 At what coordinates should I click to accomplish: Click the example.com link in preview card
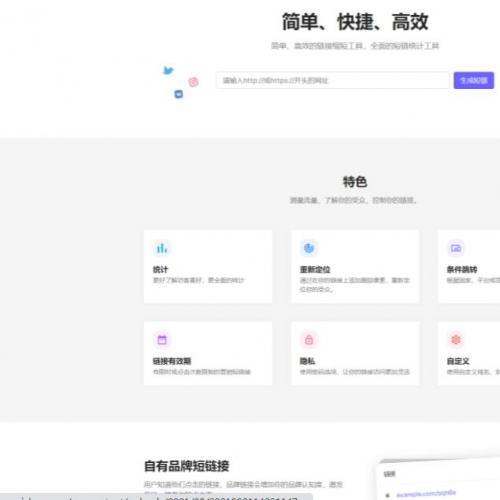[x=426, y=494]
